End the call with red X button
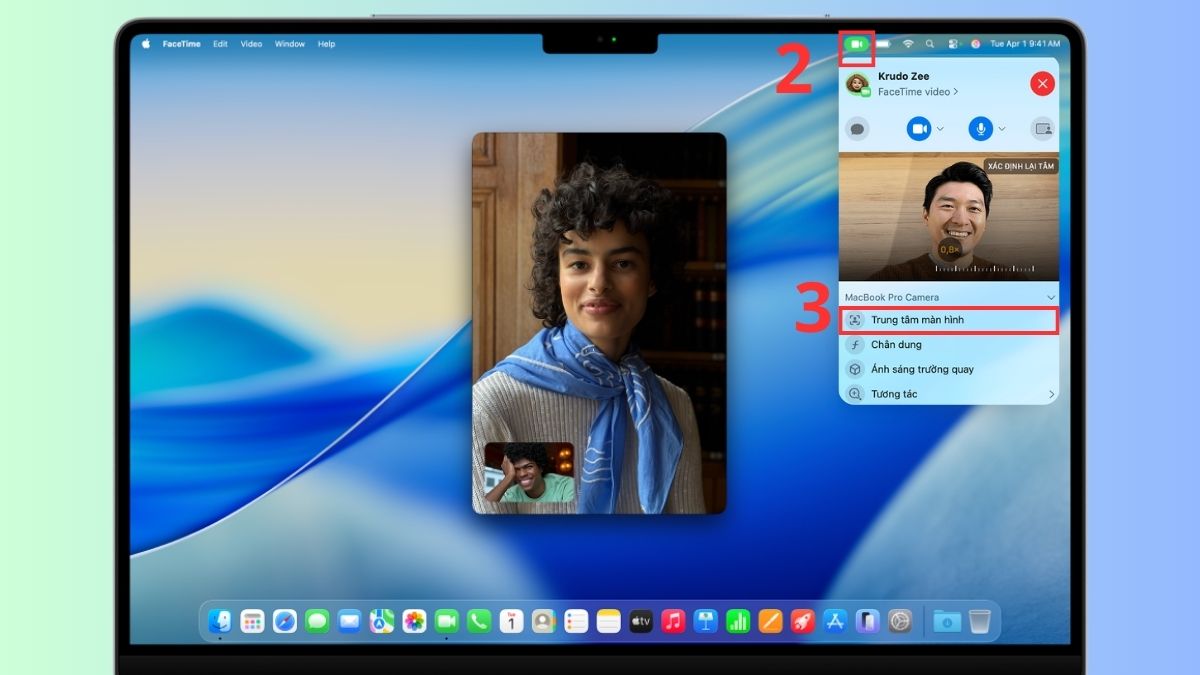 click(x=1042, y=84)
